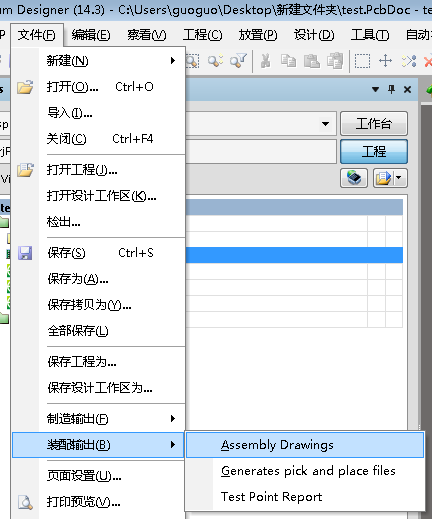
Task: Select Generates pick and place files
Action: tap(305, 471)
